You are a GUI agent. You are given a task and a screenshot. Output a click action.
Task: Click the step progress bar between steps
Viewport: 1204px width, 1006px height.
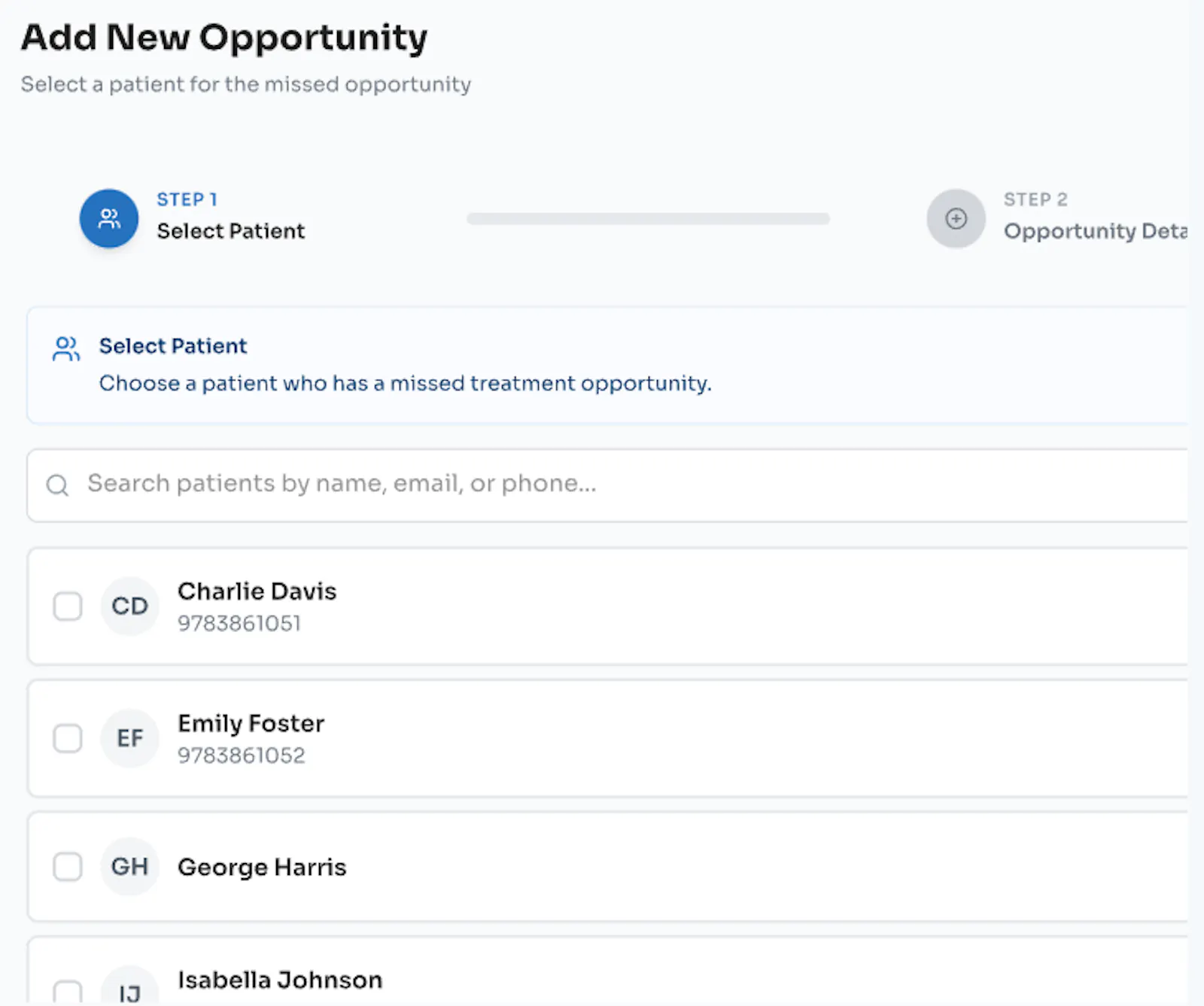pyautogui.click(x=648, y=218)
